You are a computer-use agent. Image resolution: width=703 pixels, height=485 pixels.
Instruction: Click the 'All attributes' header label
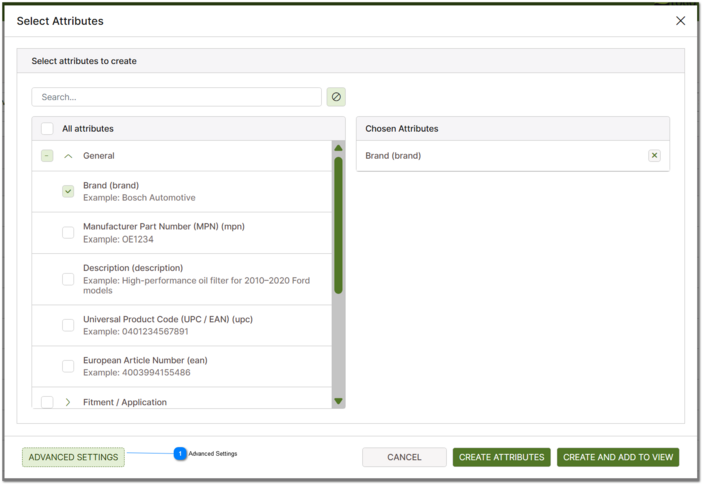tap(88, 129)
